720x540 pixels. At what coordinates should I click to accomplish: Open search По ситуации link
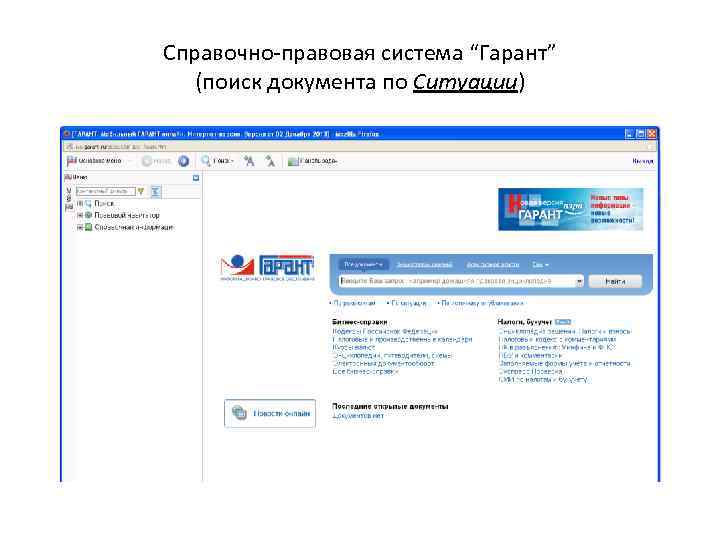coord(409,303)
